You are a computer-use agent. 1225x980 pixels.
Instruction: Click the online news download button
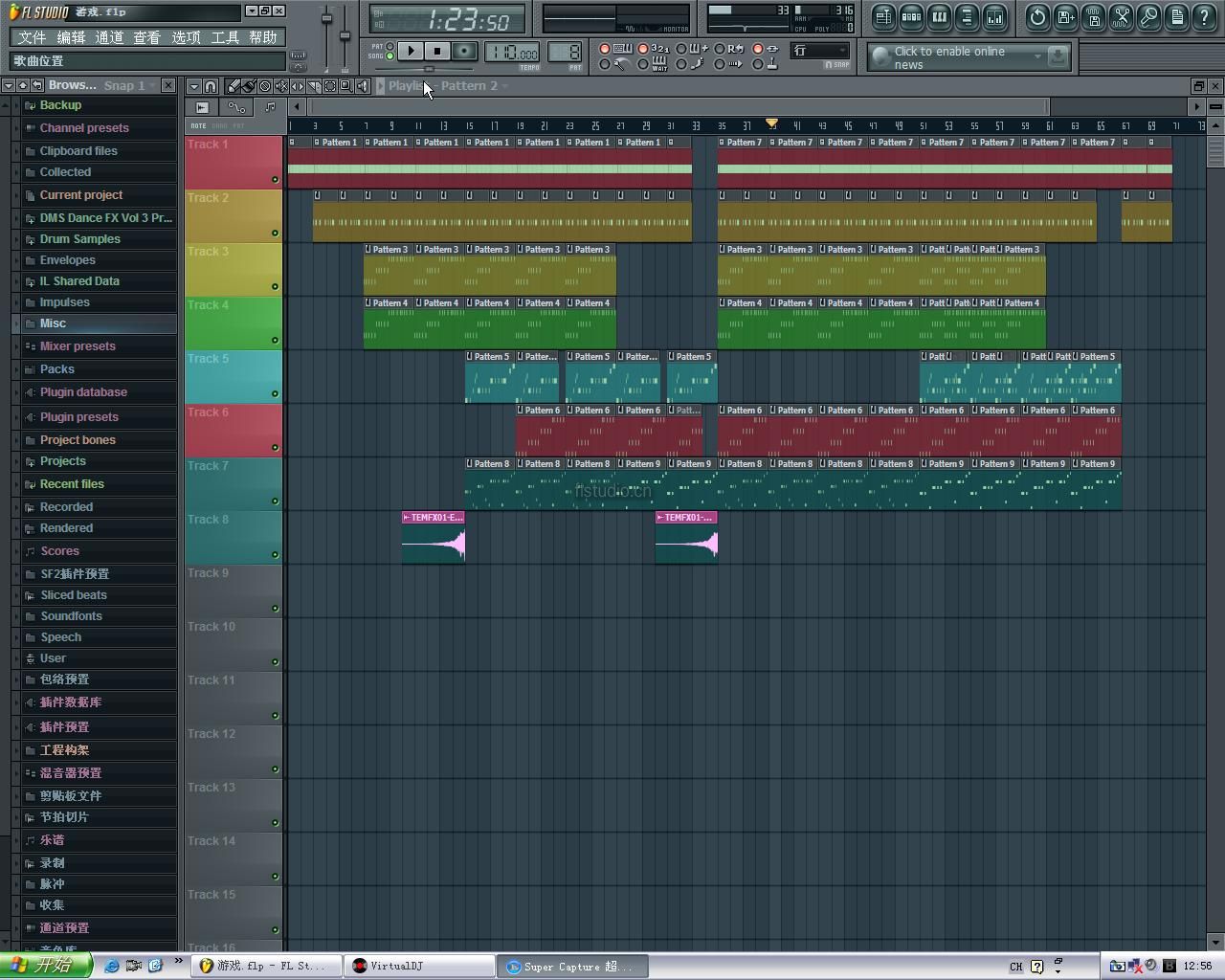pyautogui.click(x=1058, y=56)
